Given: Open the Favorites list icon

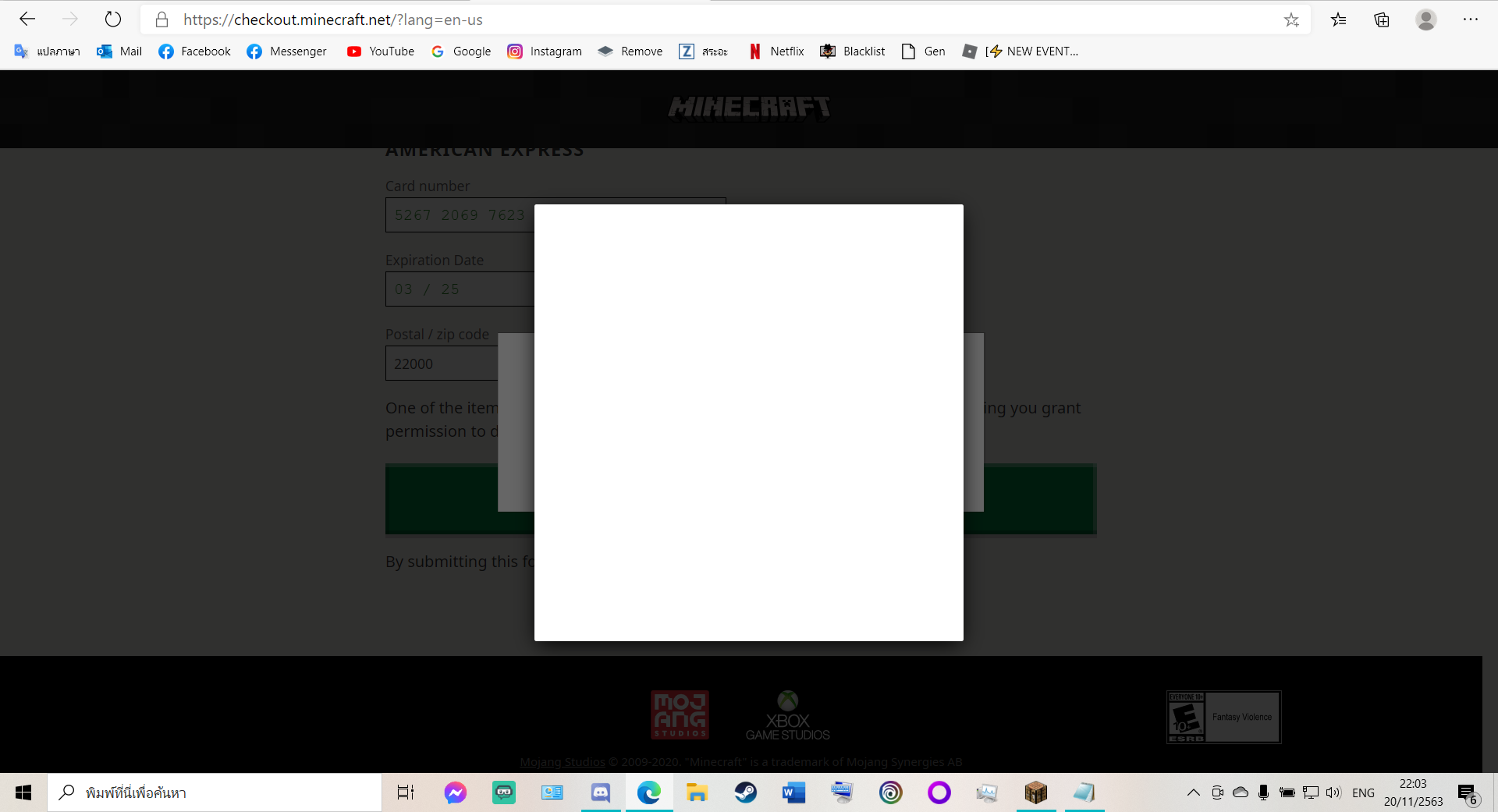Looking at the screenshot, I should pyautogui.click(x=1339, y=20).
